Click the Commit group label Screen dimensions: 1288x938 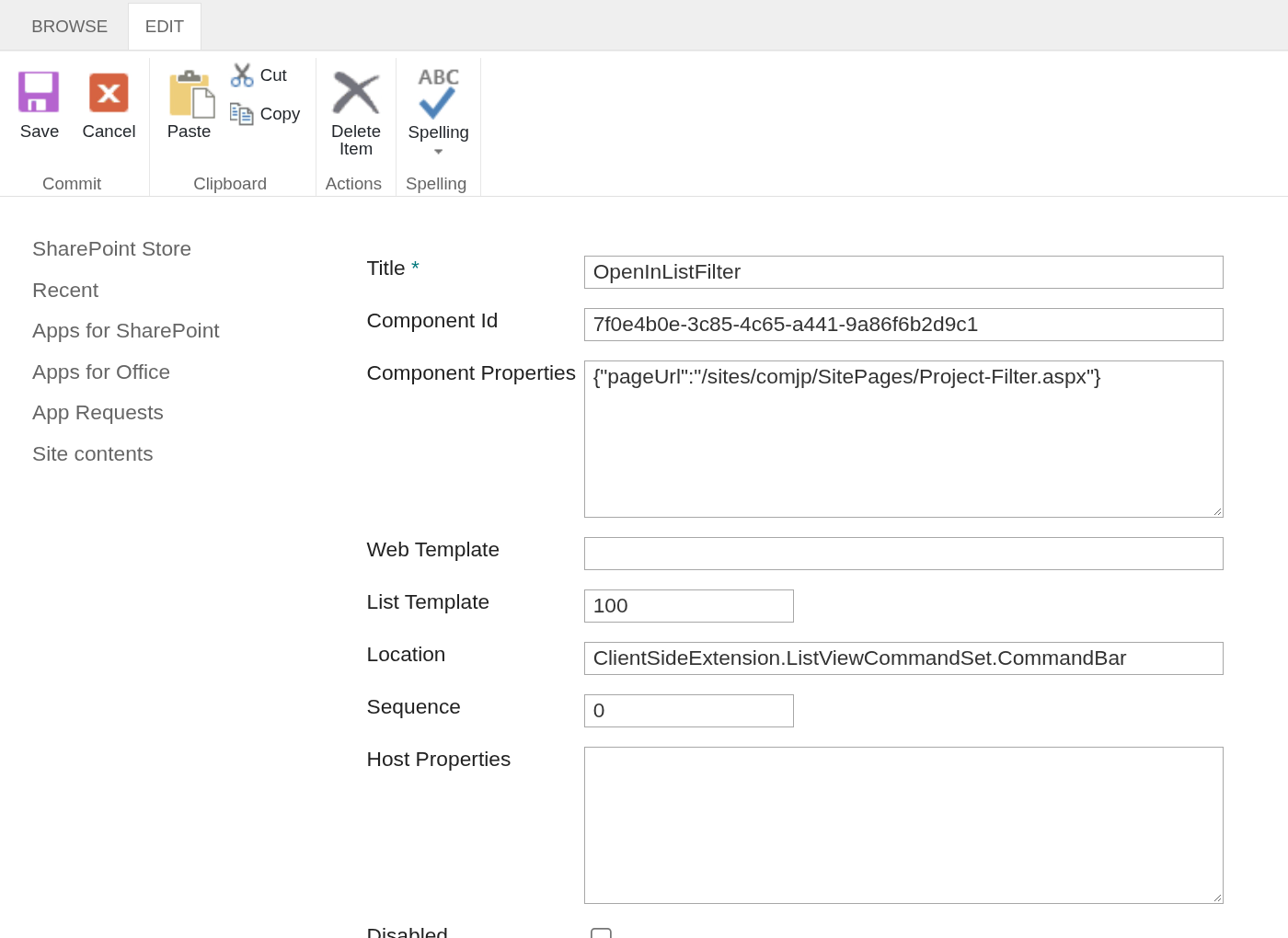tap(72, 184)
